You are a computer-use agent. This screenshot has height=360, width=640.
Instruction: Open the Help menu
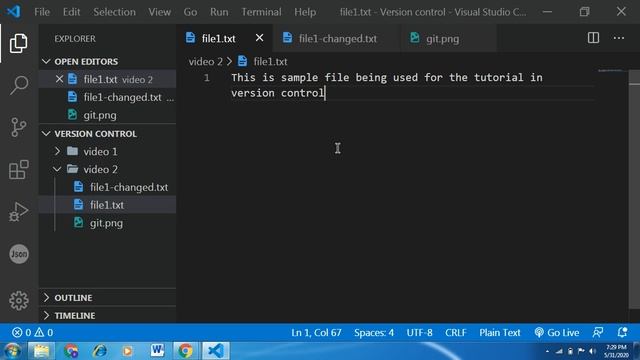click(x=305, y=12)
